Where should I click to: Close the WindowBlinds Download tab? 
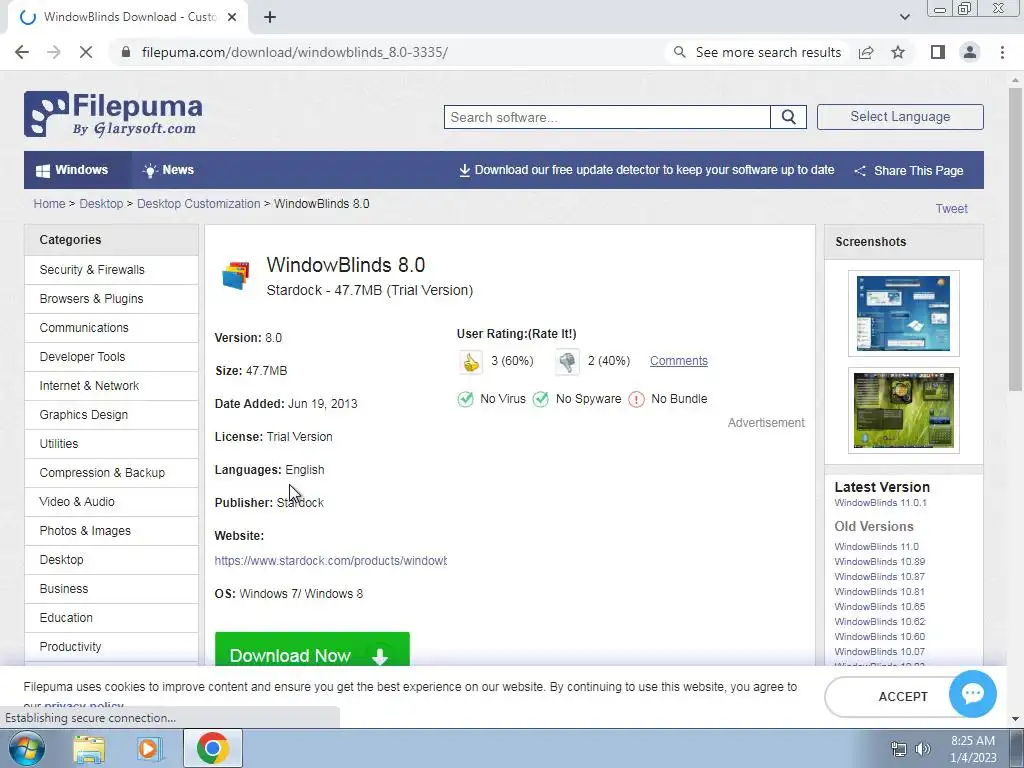[232, 17]
